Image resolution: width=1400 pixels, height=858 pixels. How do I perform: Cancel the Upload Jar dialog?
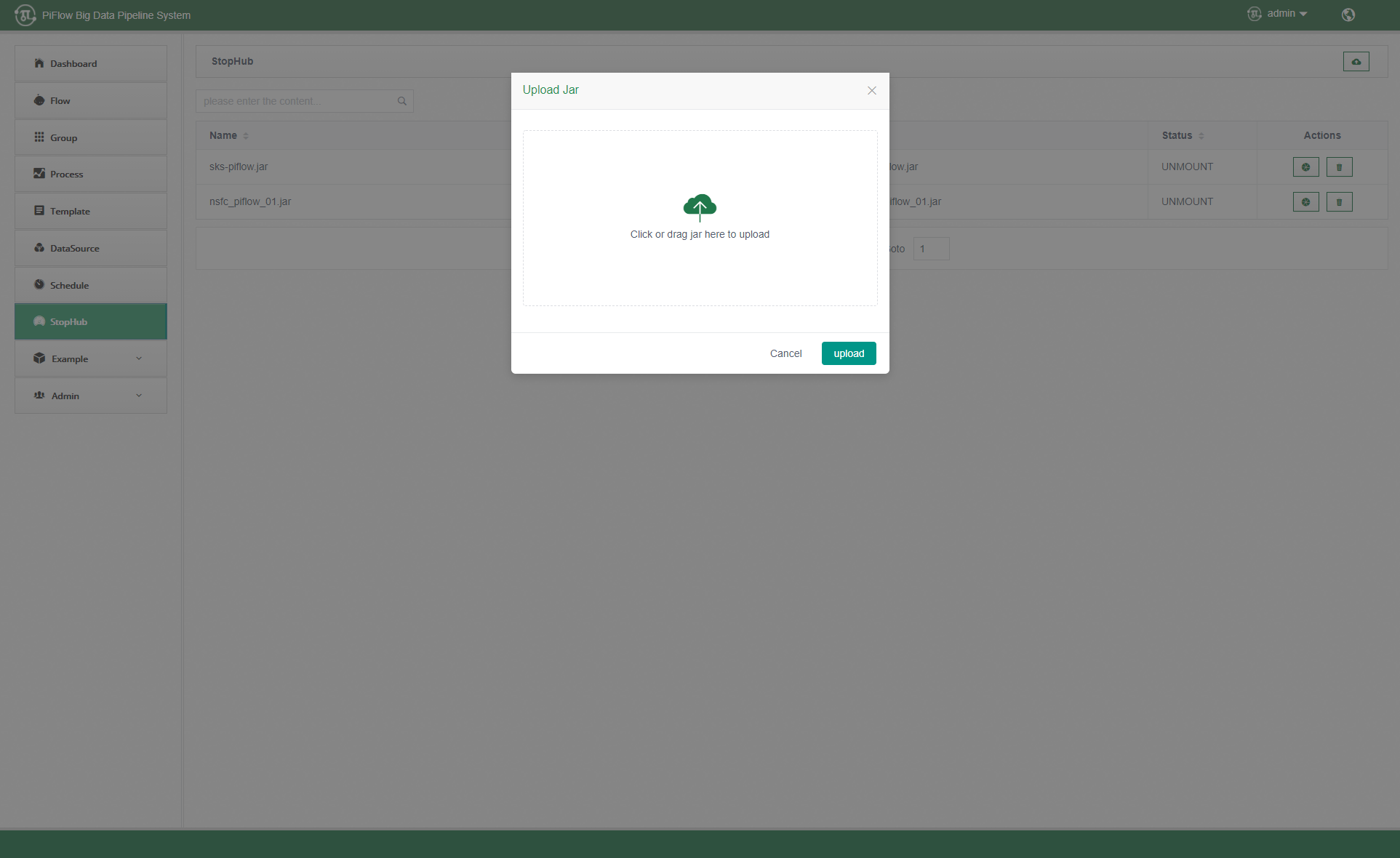pyautogui.click(x=785, y=353)
